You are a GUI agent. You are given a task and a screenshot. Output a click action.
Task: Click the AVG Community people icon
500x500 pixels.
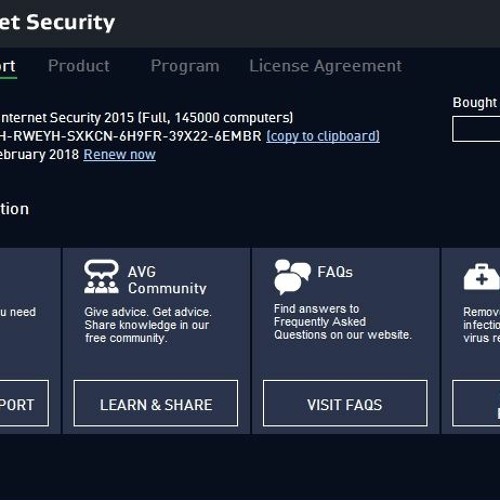pos(101,277)
